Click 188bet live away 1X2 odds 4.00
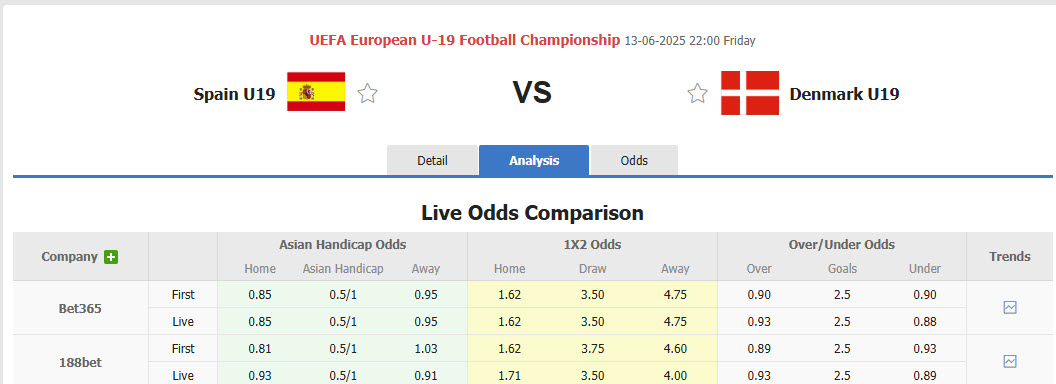1056x384 pixels. pyautogui.click(x=675, y=375)
